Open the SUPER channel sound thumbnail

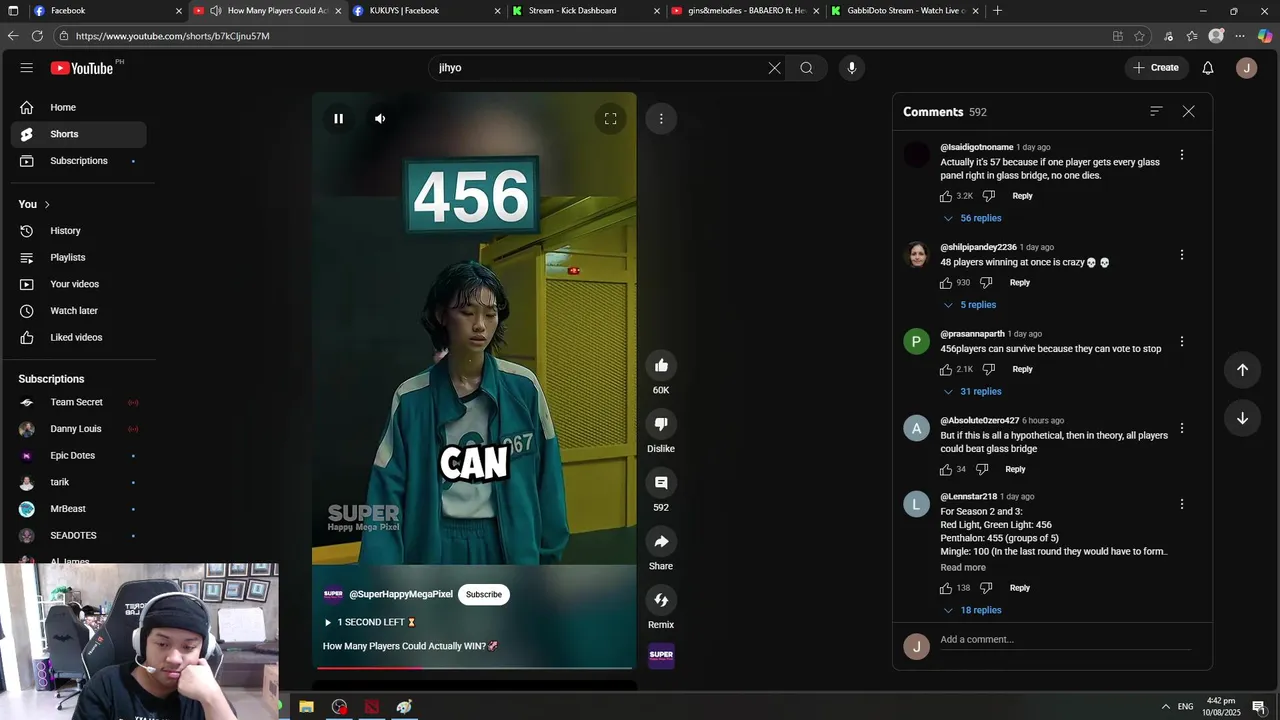tap(661, 656)
